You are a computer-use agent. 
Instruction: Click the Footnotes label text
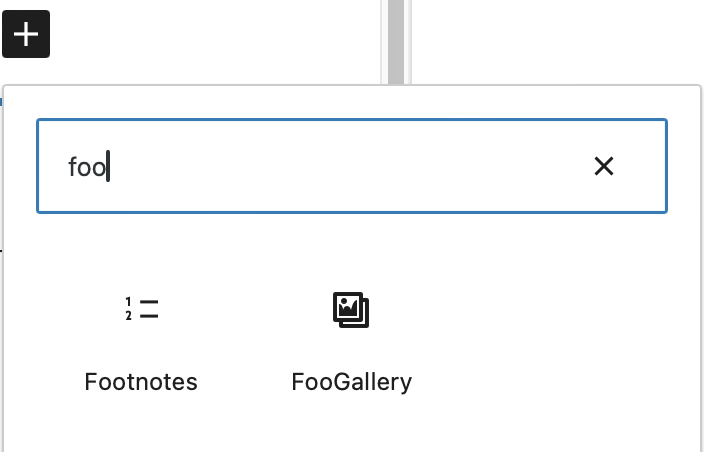click(x=141, y=381)
